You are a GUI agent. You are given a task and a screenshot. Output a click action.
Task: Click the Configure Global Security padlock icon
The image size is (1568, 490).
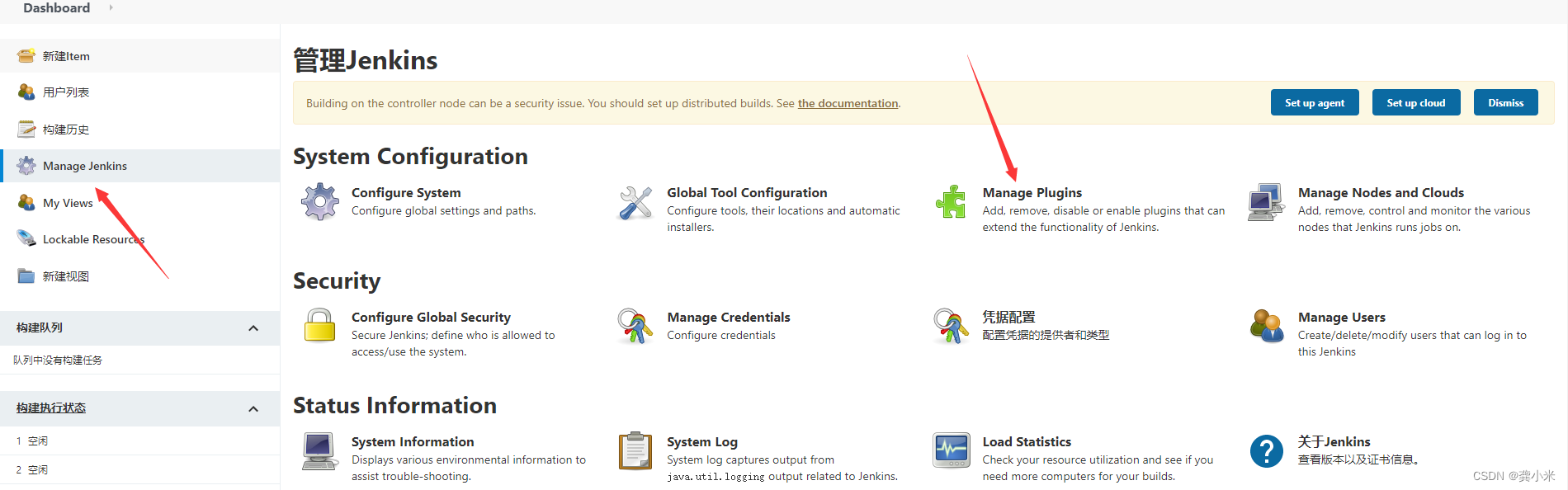point(319,326)
